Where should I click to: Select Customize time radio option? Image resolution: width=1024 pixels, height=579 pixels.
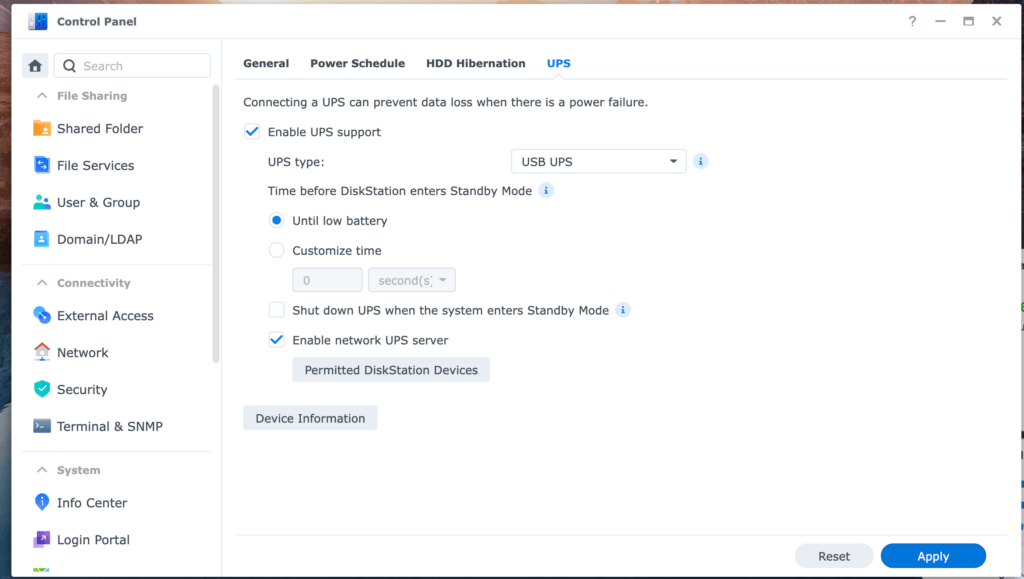tap(276, 250)
